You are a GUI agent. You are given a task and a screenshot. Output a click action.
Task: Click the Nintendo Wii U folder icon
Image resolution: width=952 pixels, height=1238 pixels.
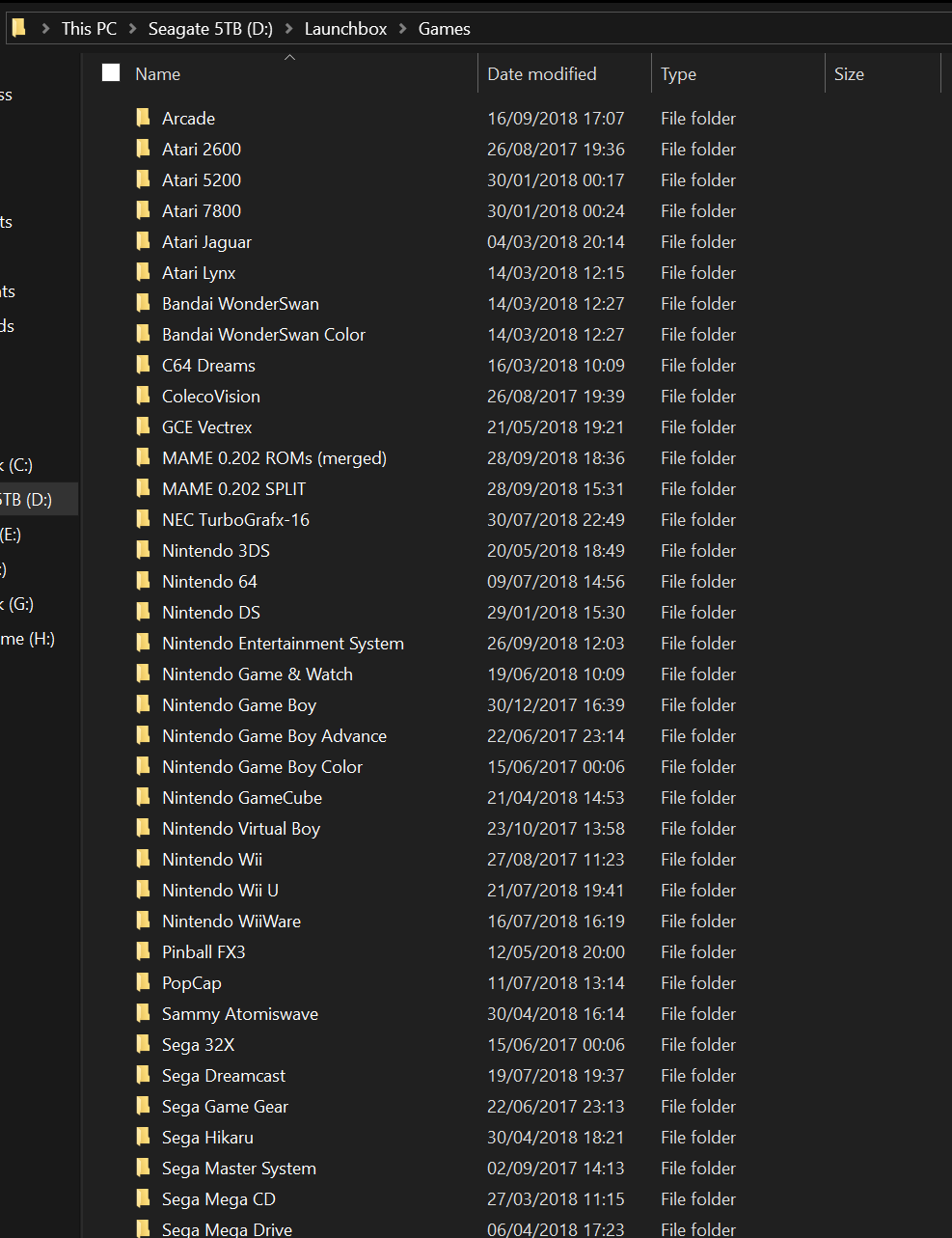pyautogui.click(x=143, y=890)
